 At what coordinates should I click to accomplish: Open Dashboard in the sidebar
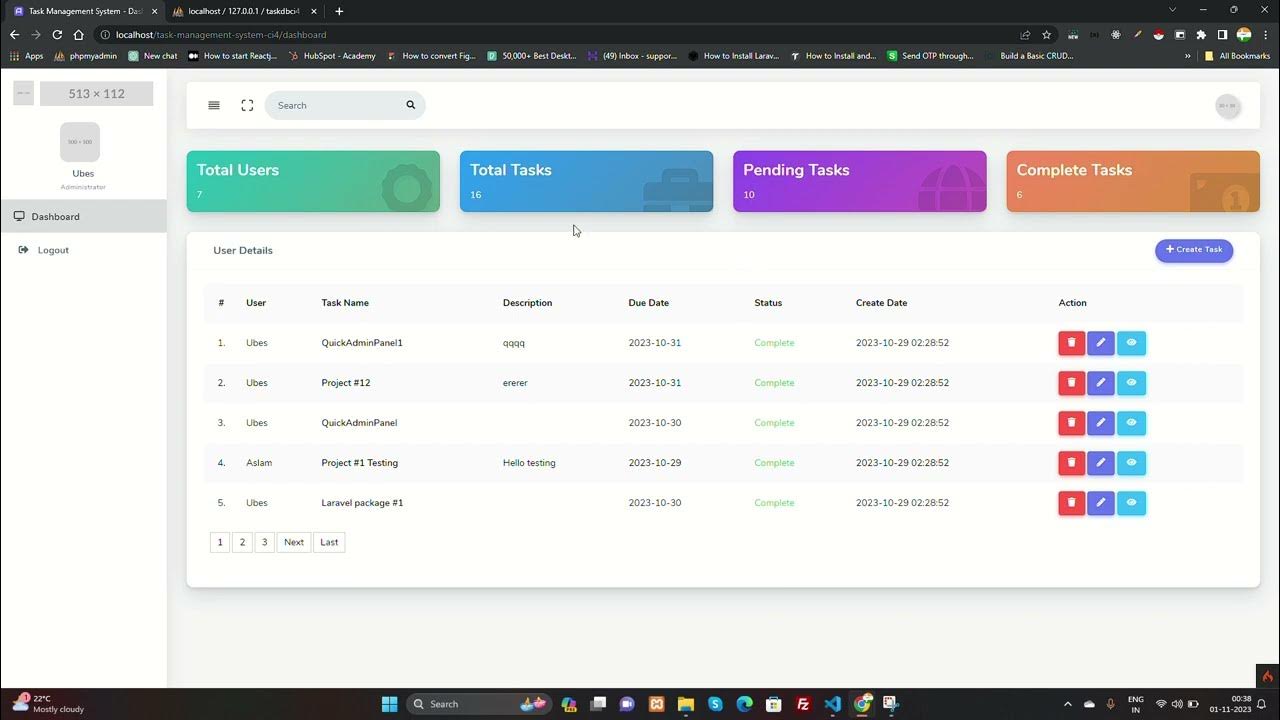click(83, 216)
